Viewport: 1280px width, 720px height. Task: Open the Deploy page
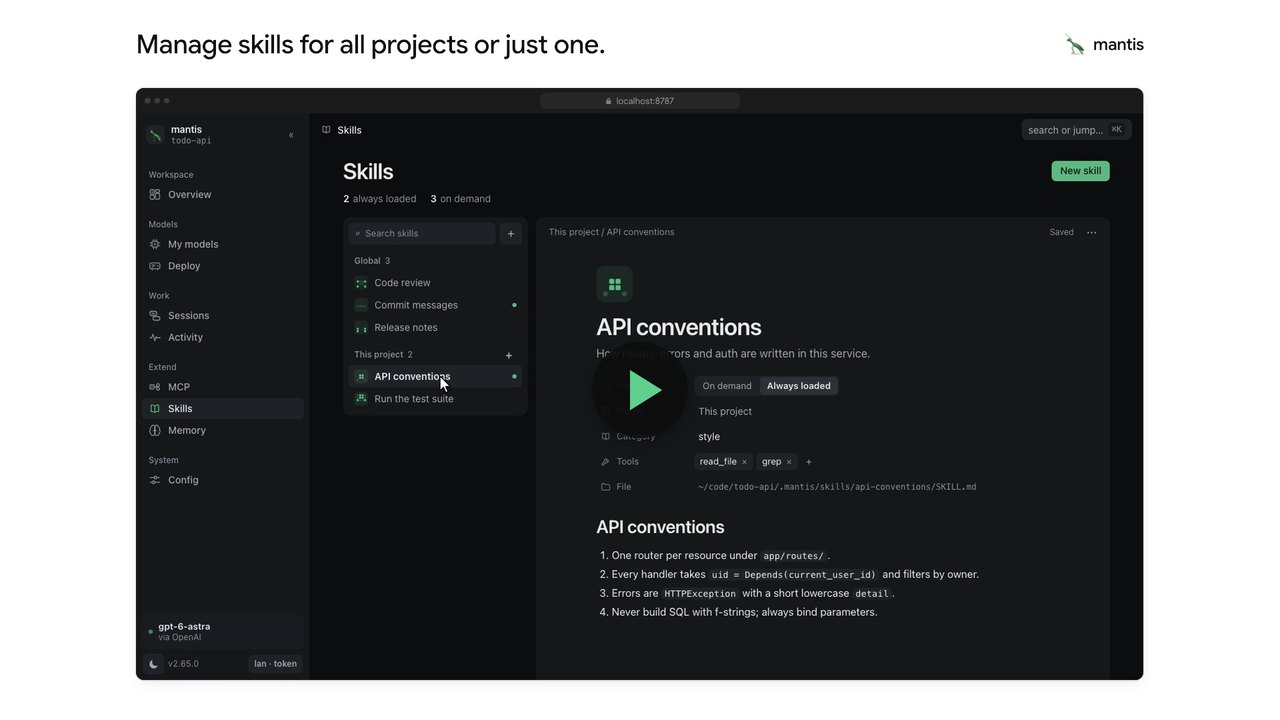[222, 266]
